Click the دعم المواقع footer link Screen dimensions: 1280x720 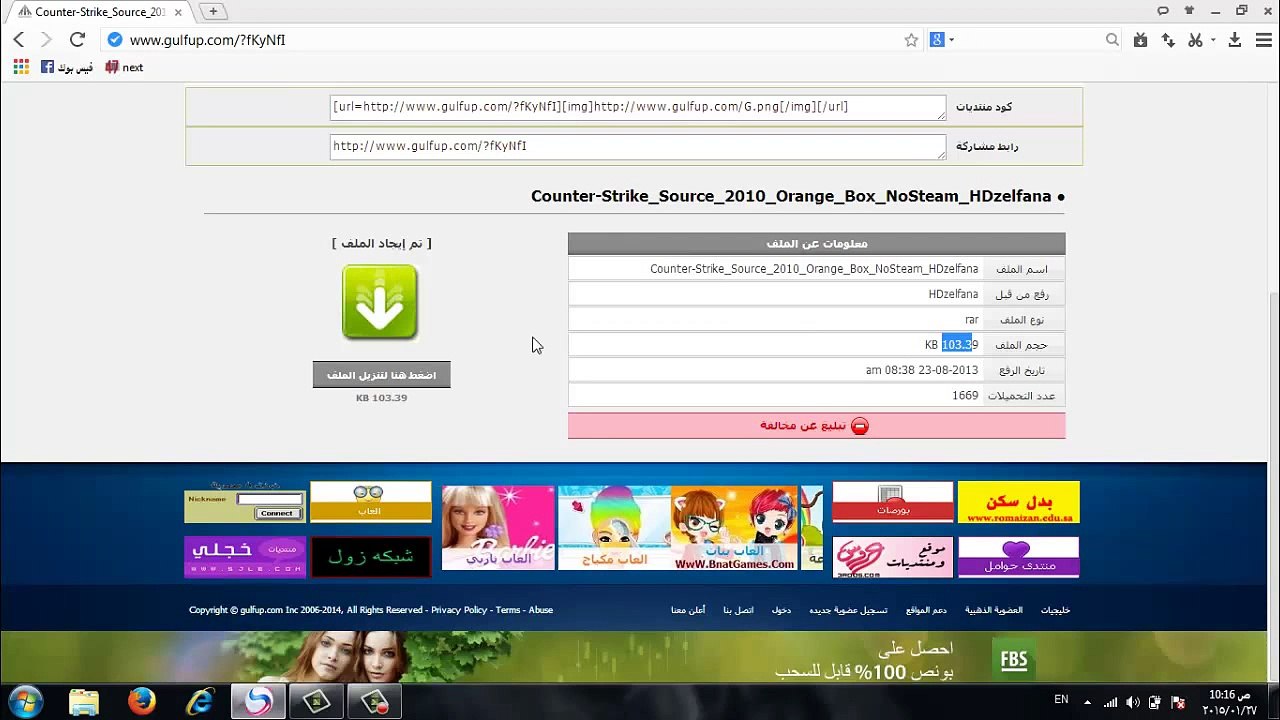(x=926, y=610)
